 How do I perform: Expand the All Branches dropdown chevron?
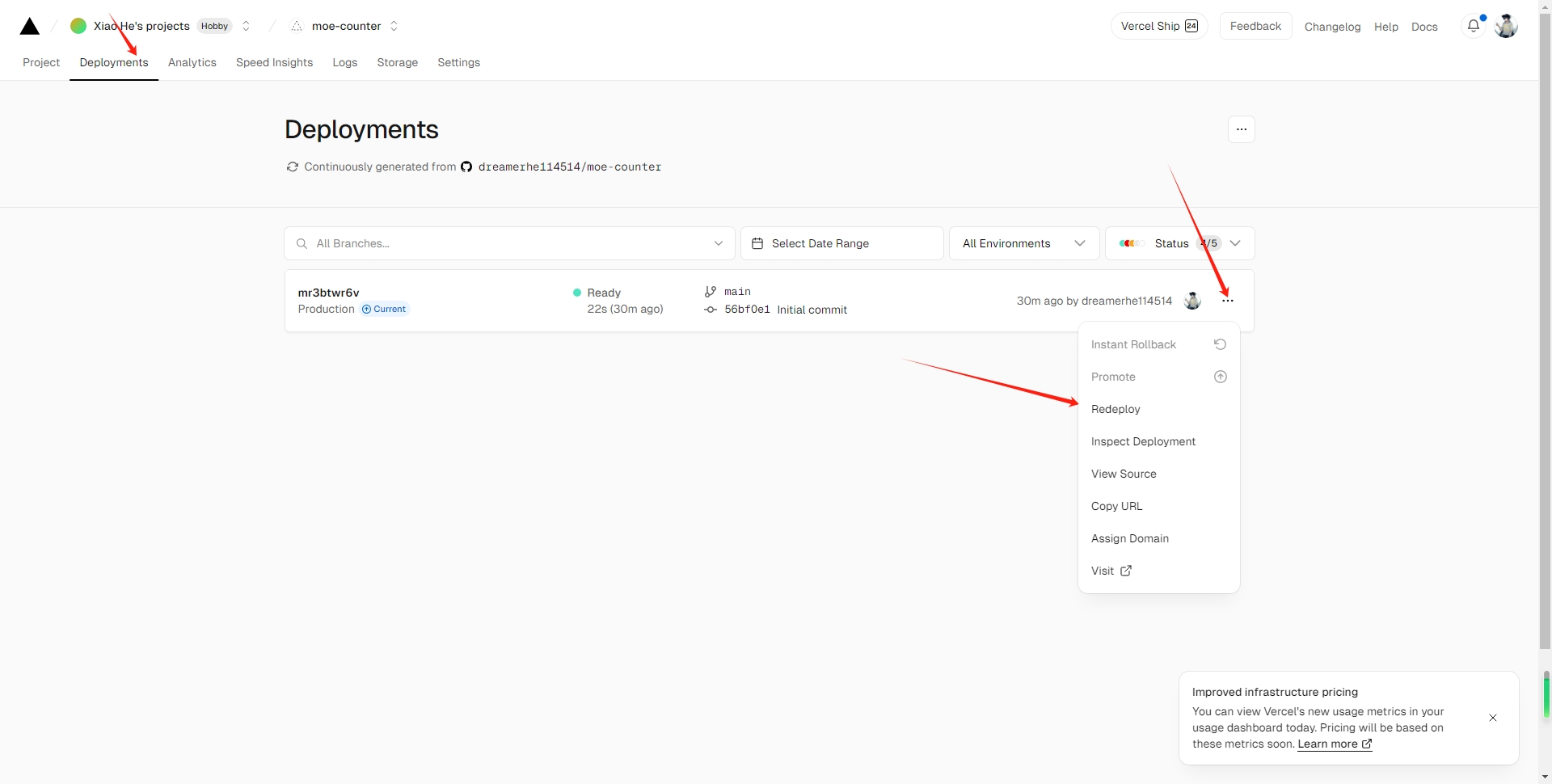[718, 243]
